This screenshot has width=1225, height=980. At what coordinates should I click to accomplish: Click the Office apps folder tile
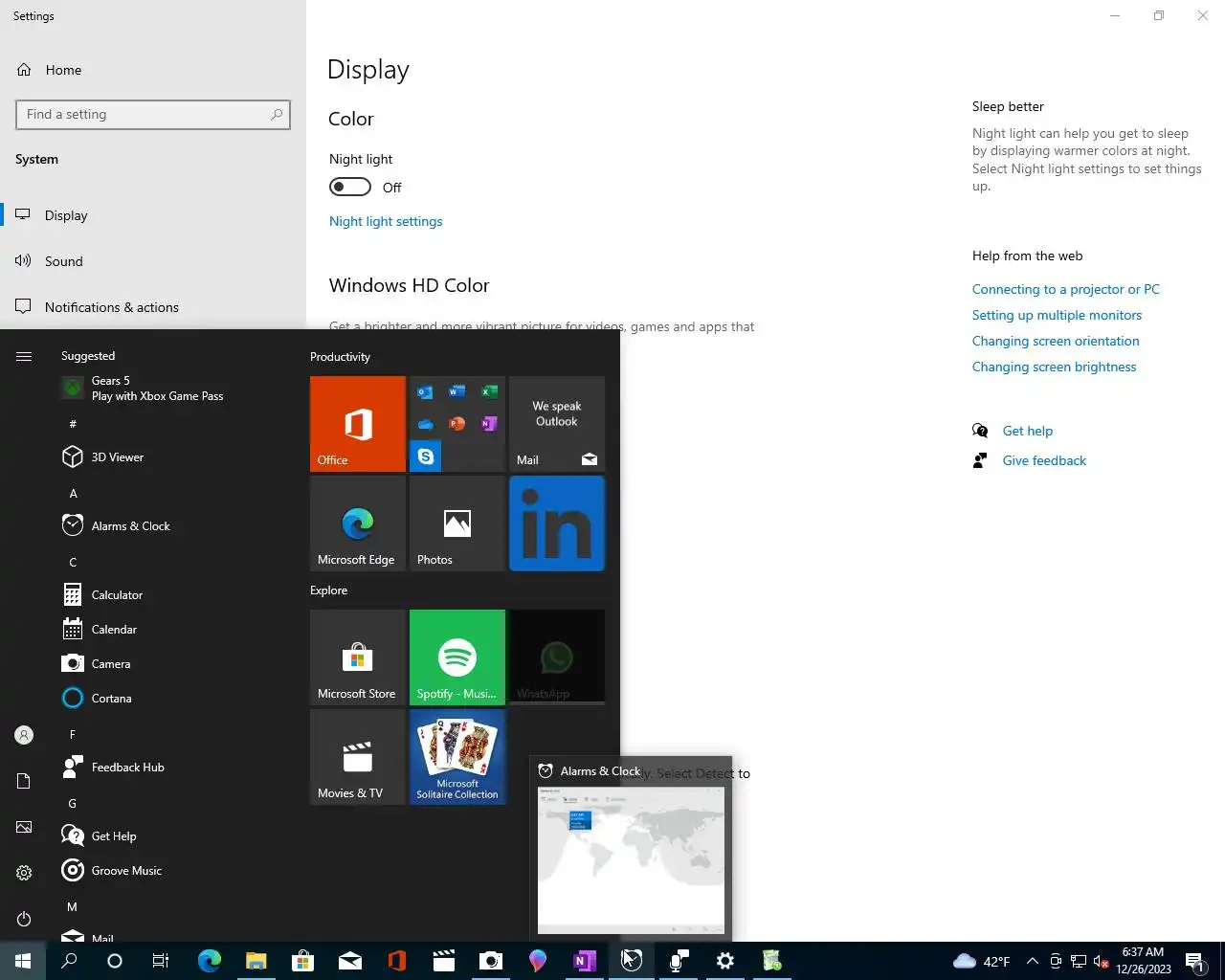(x=457, y=424)
